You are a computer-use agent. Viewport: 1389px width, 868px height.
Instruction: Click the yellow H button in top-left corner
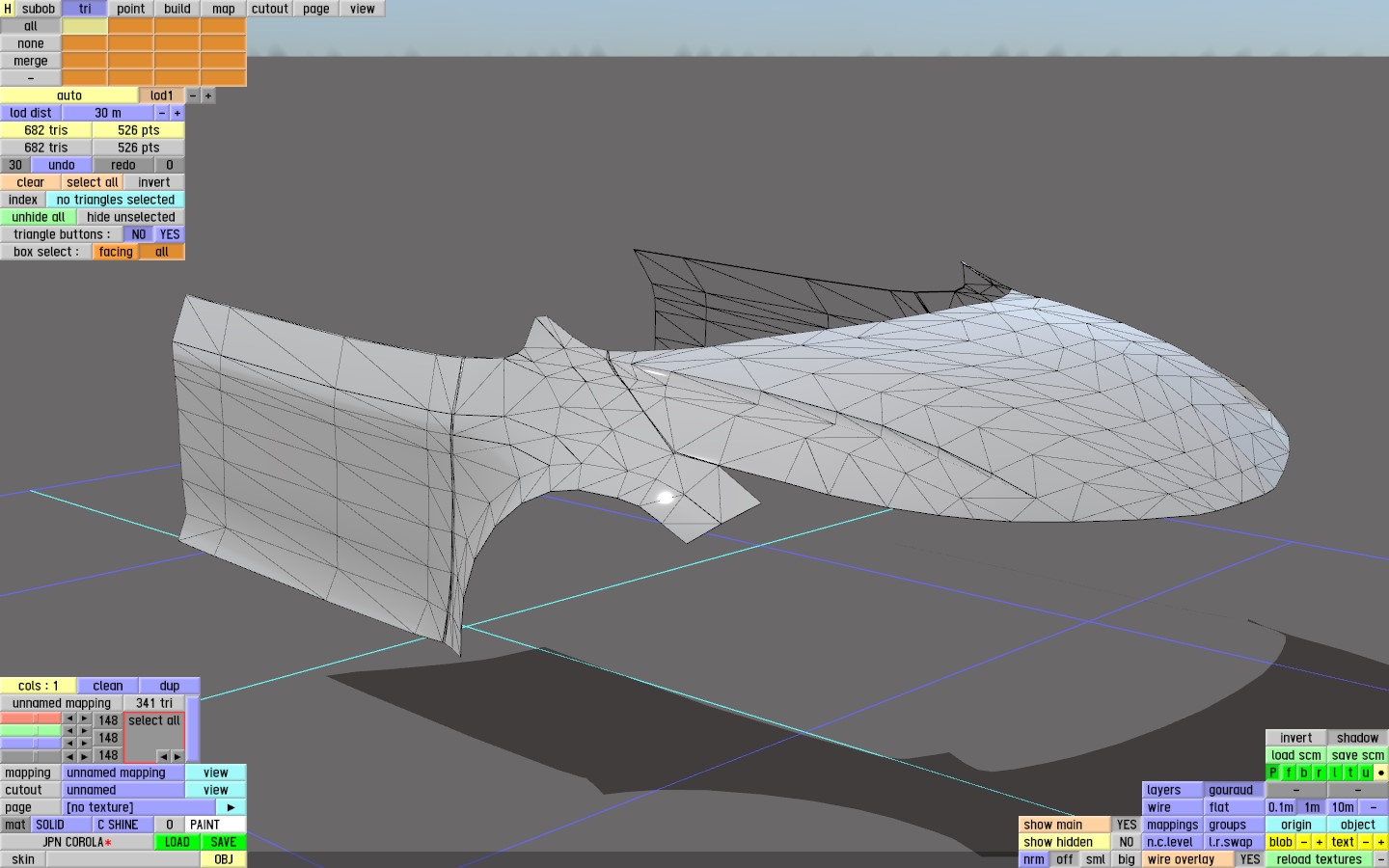click(8, 9)
